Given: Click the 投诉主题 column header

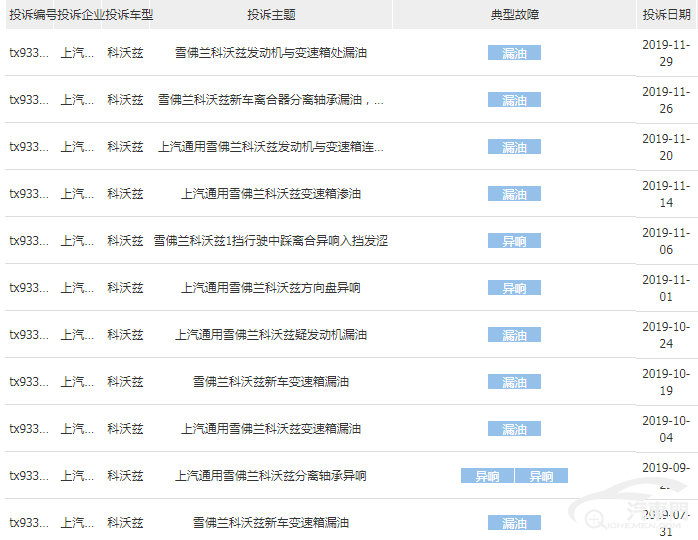Looking at the screenshot, I should click(x=271, y=15).
